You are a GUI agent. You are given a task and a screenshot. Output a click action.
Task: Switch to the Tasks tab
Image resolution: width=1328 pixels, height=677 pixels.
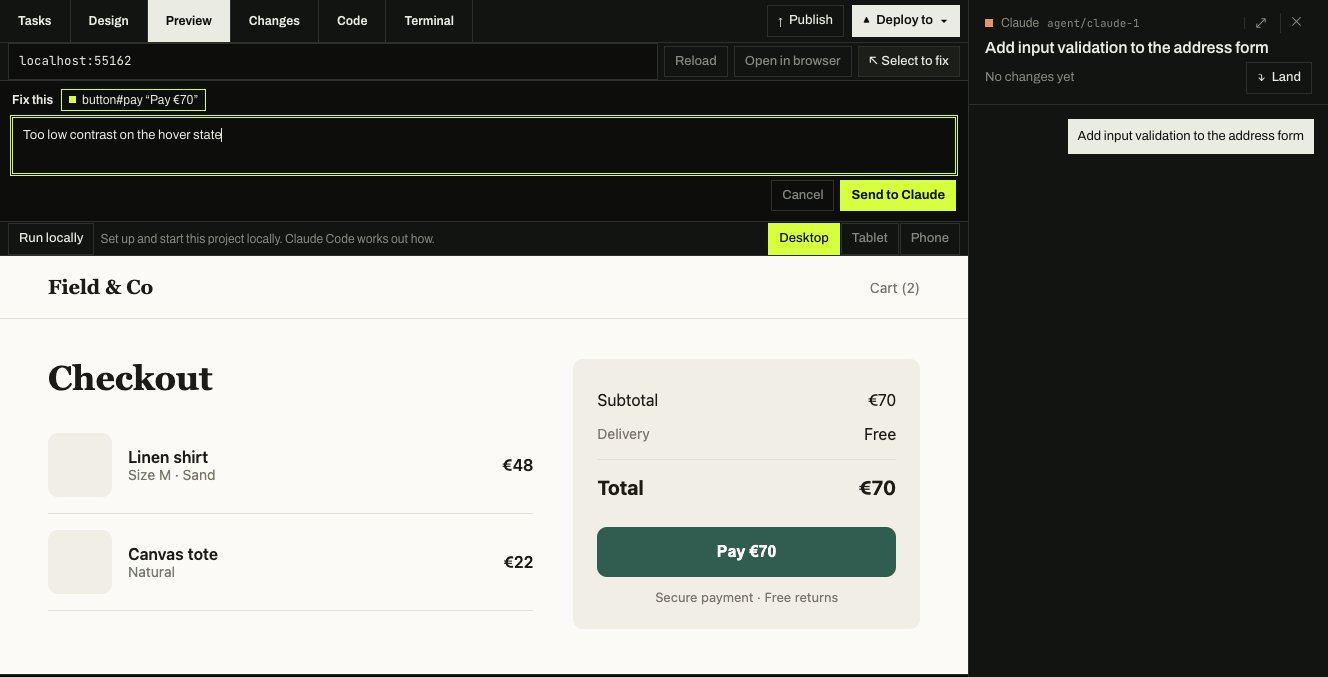35,20
